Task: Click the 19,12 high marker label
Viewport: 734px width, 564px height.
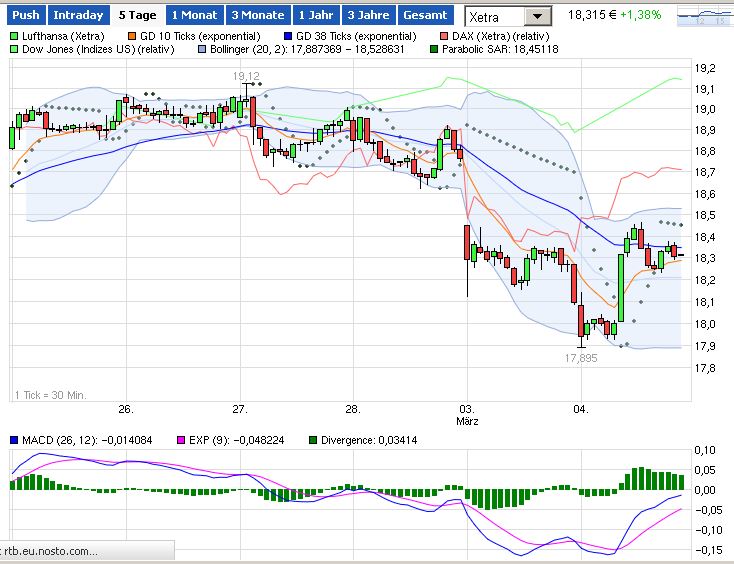Action: click(x=246, y=76)
